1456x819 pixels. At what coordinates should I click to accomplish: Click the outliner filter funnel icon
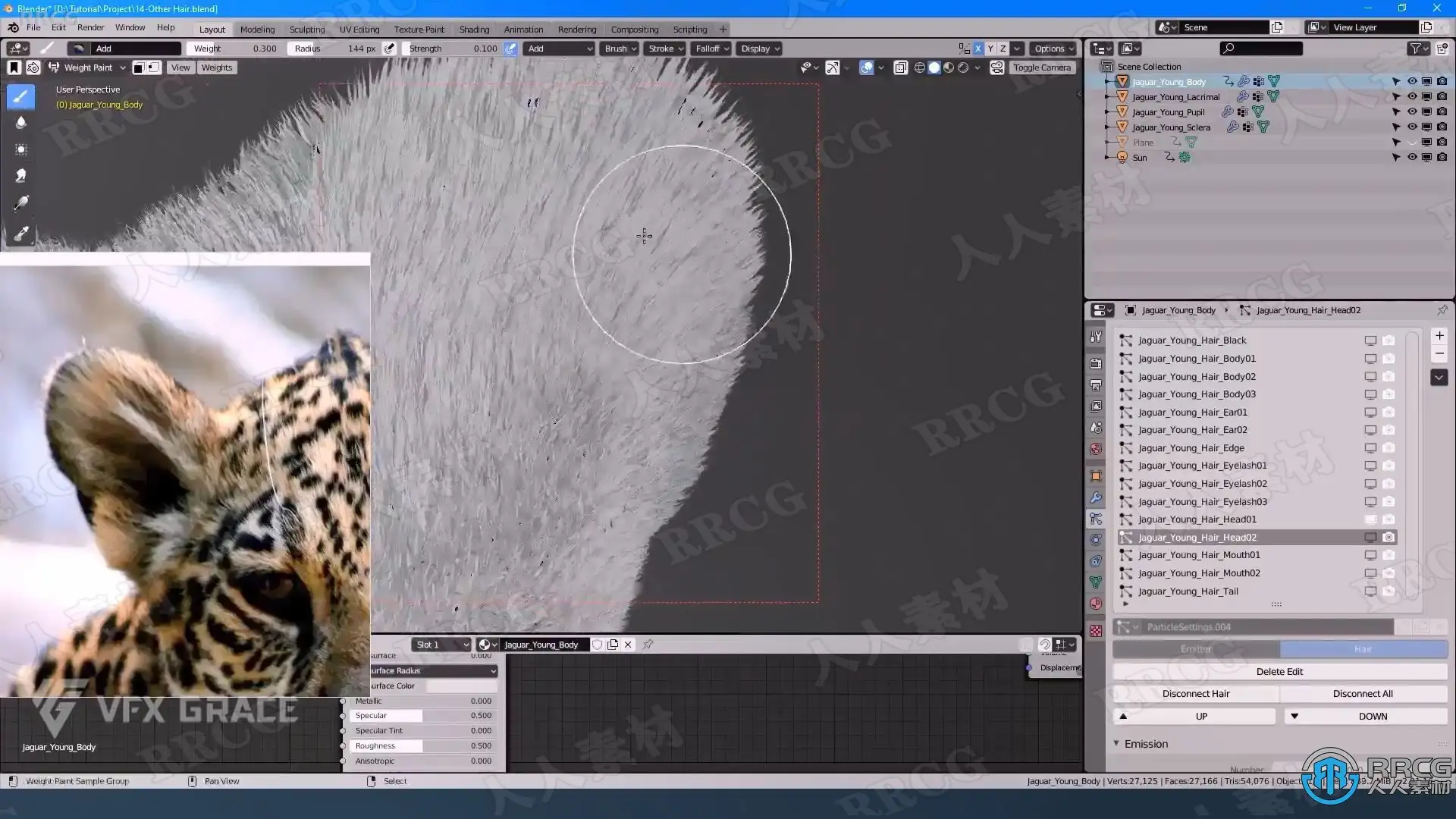click(x=1415, y=49)
